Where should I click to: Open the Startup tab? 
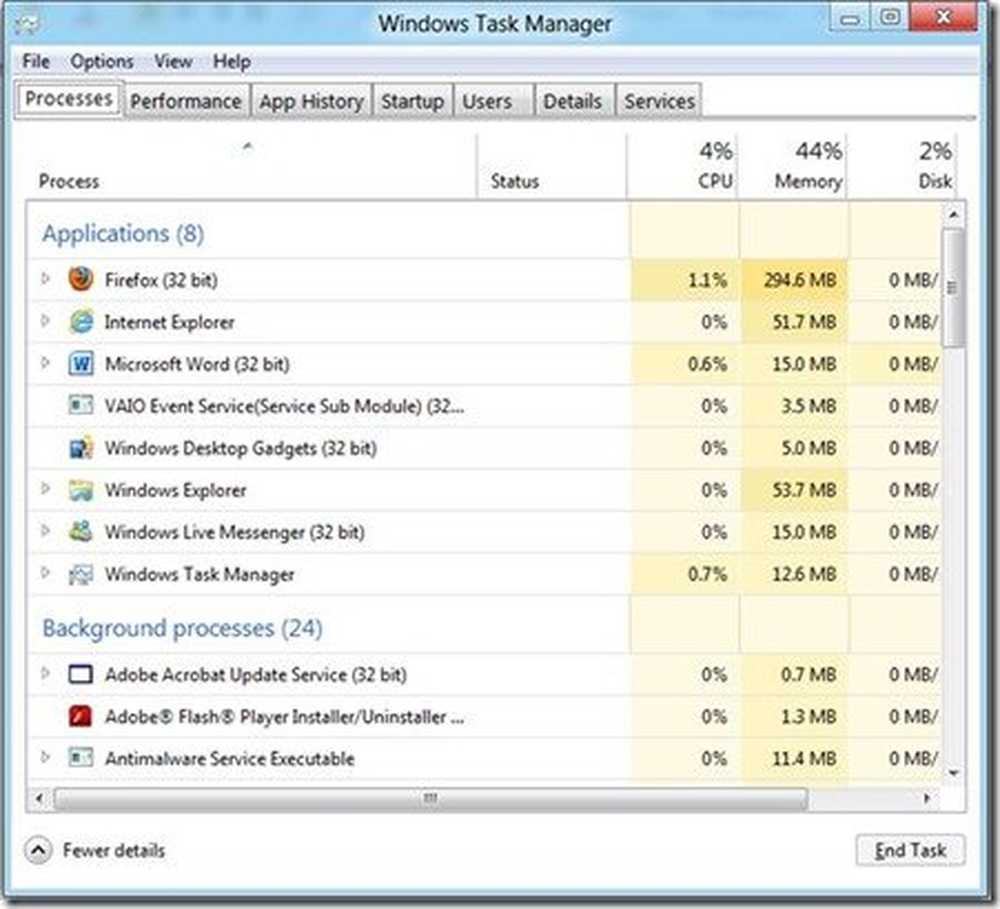(412, 101)
